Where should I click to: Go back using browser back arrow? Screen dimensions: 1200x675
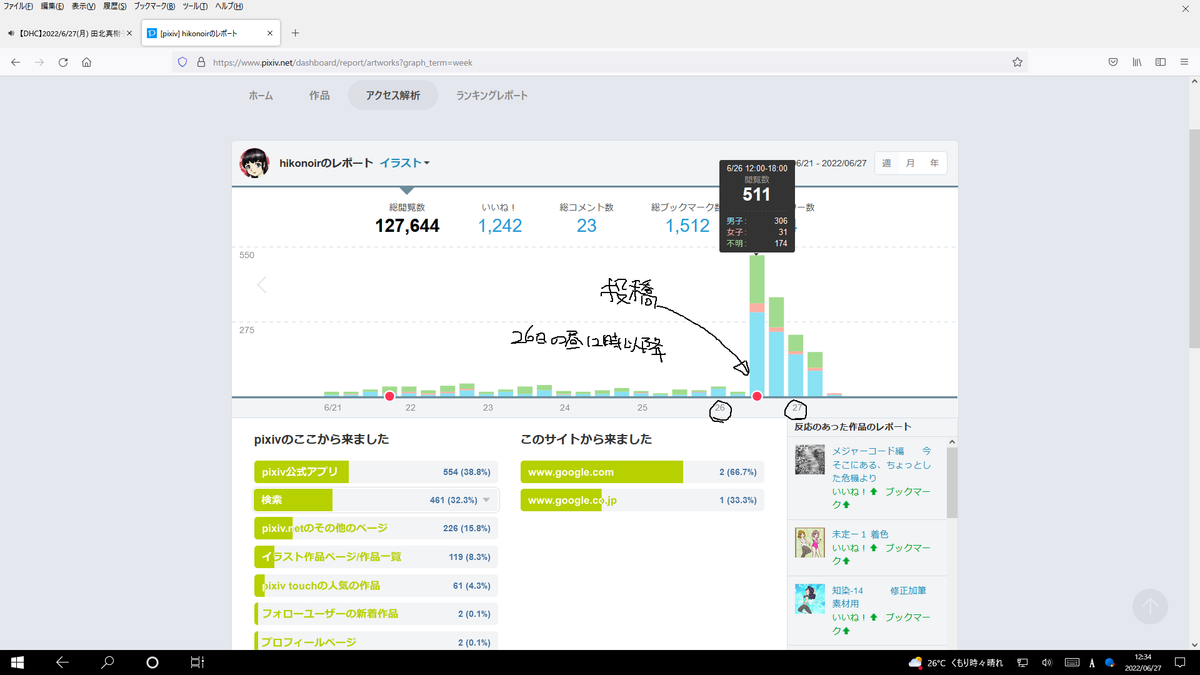coord(16,62)
